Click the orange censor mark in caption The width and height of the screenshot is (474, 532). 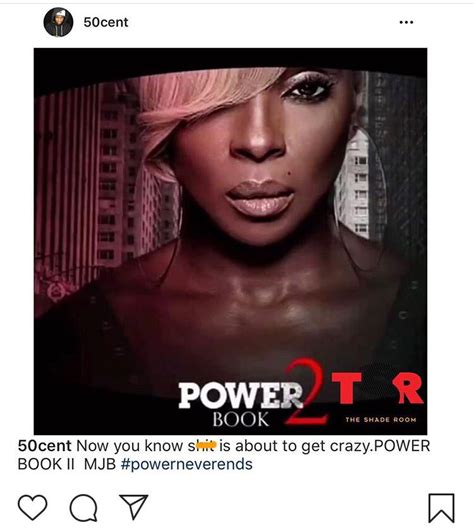(205, 444)
